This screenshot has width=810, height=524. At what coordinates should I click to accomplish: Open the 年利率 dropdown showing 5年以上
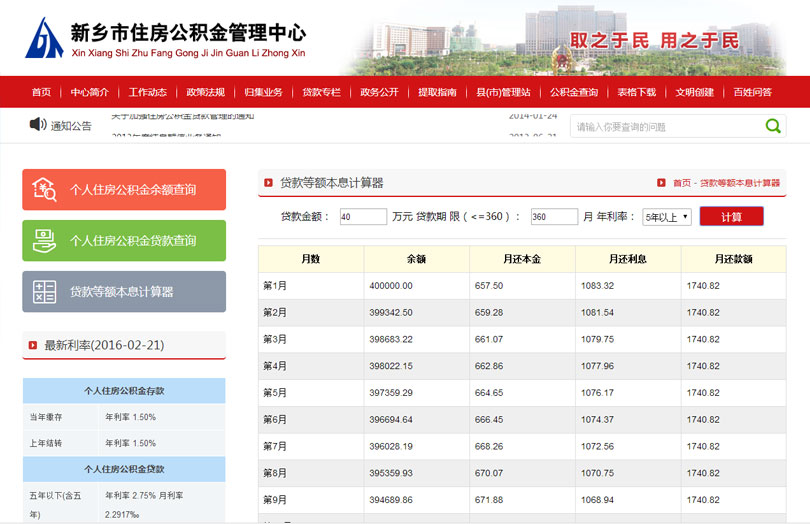(x=666, y=216)
